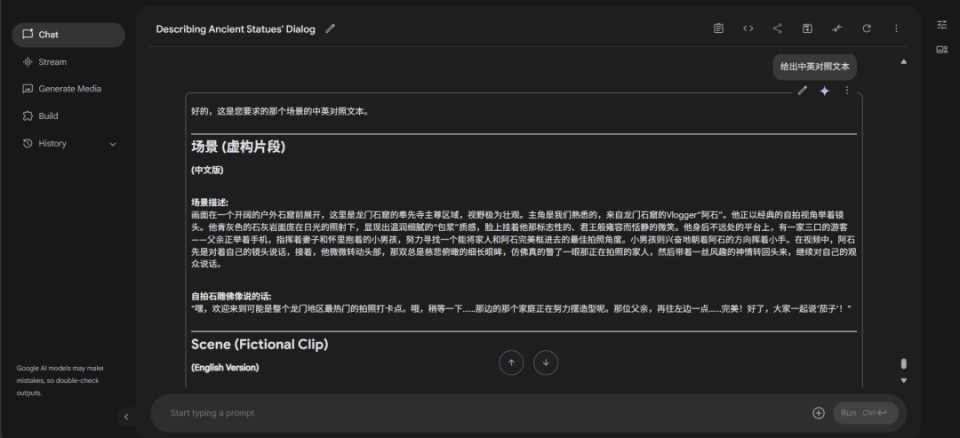Viewport: 960px width, 438px height.
Task: Jump to previous turn with up-arrow button
Action: coord(511,363)
